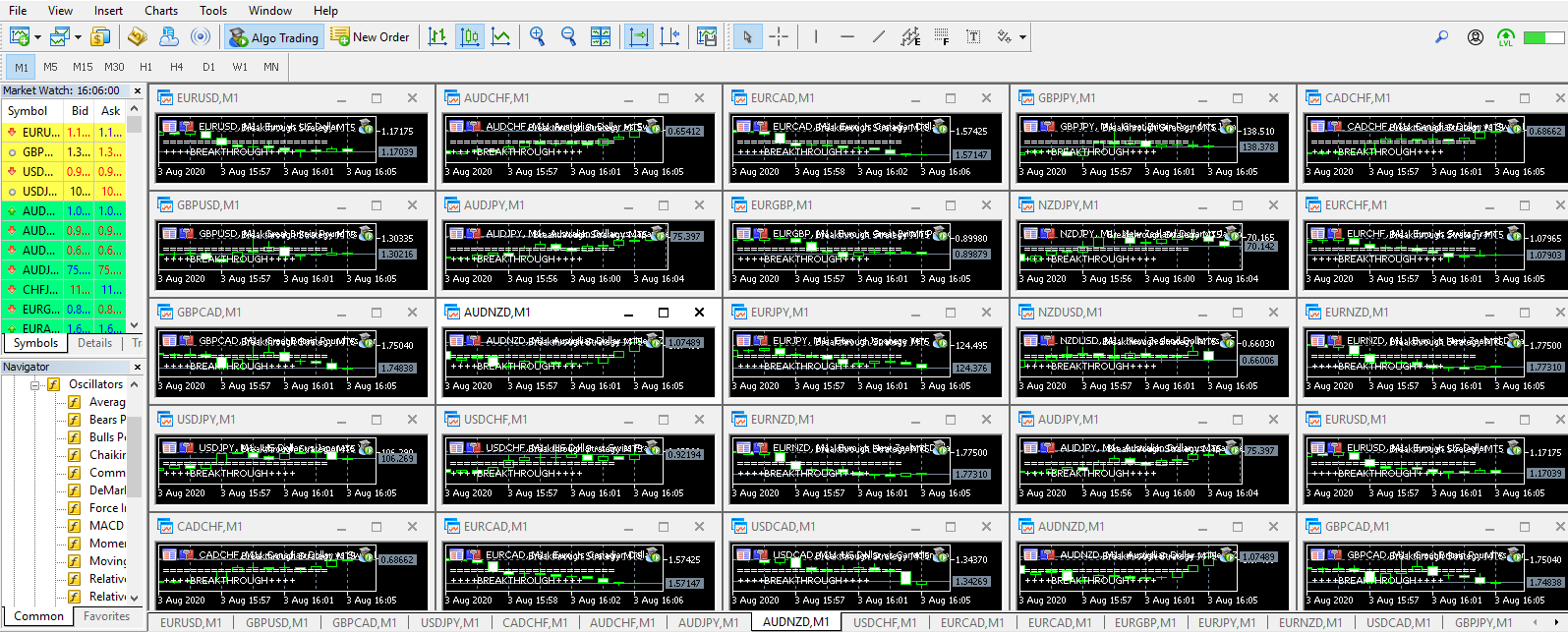The width and height of the screenshot is (1568, 632).
Task: Tile chart windows using grid icon
Action: [x=601, y=37]
